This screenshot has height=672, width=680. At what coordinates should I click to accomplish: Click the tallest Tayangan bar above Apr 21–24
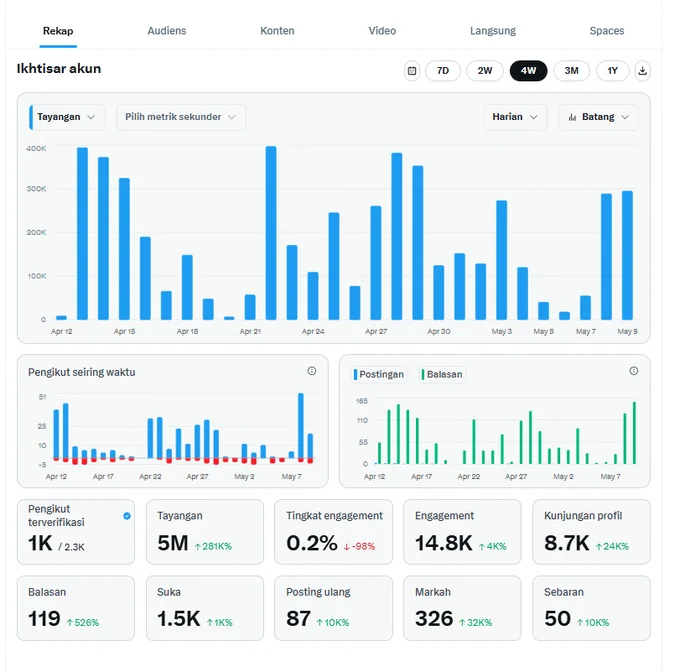[271, 233]
